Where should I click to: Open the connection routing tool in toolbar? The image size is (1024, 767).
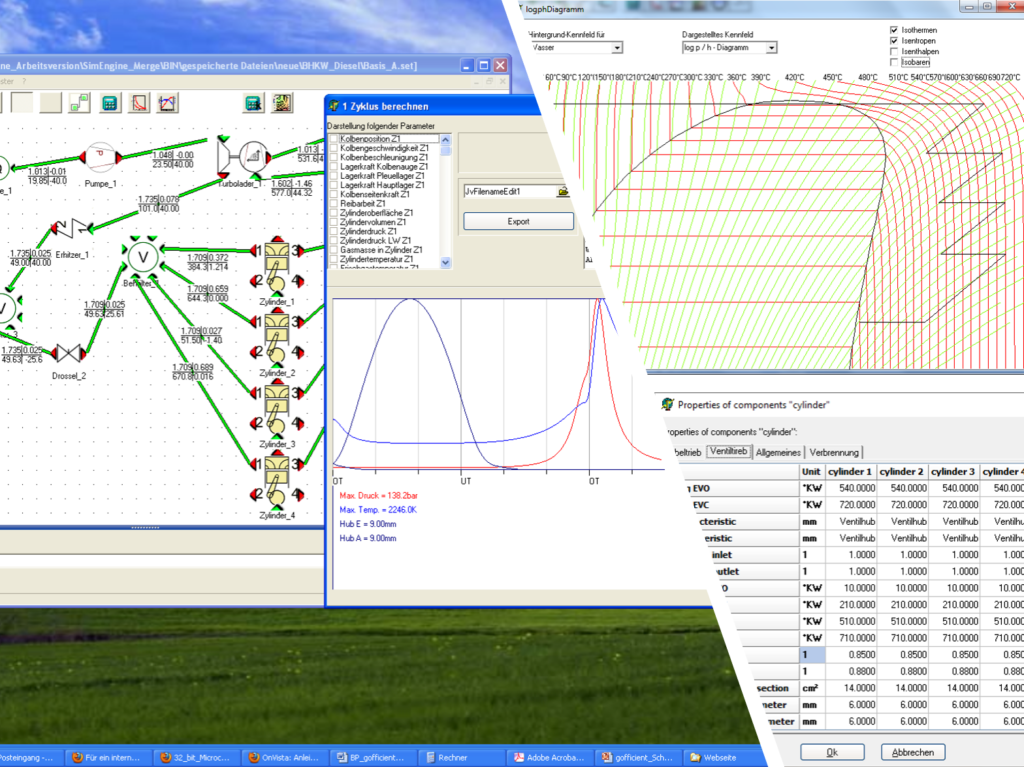(80, 103)
